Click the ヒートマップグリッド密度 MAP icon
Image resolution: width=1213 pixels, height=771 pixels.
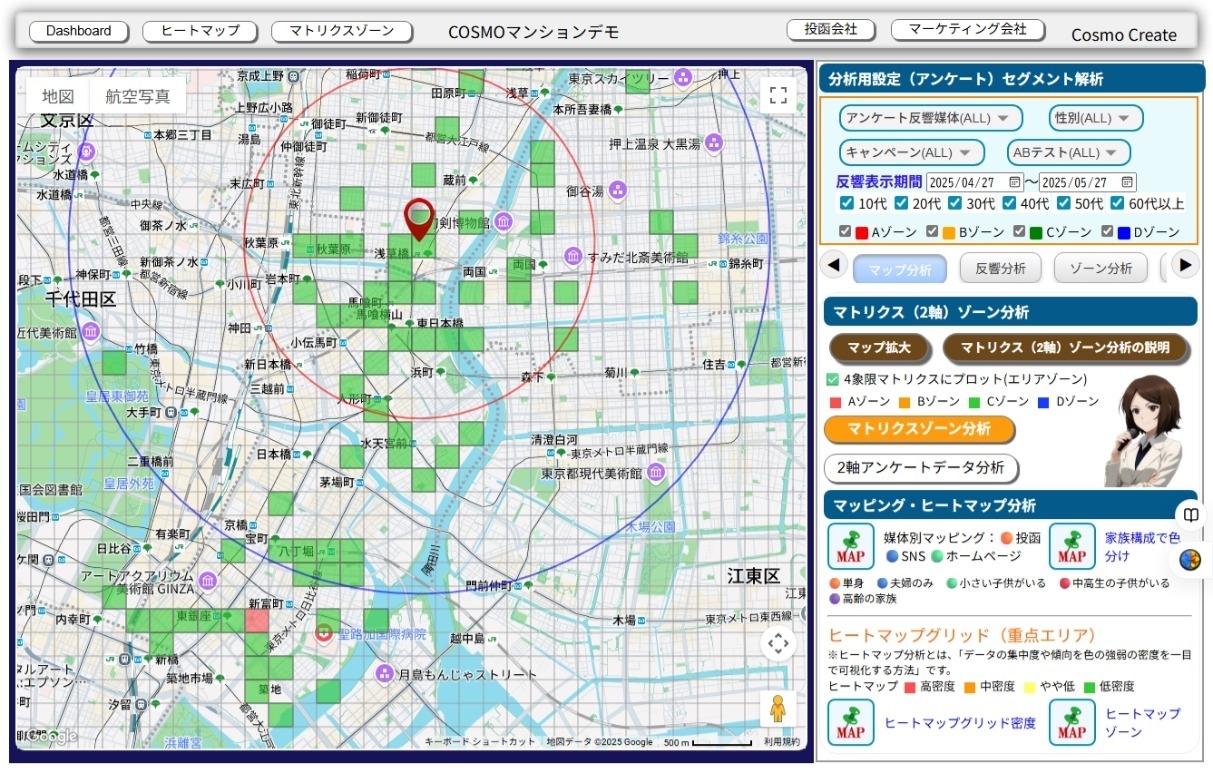tap(851, 722)
